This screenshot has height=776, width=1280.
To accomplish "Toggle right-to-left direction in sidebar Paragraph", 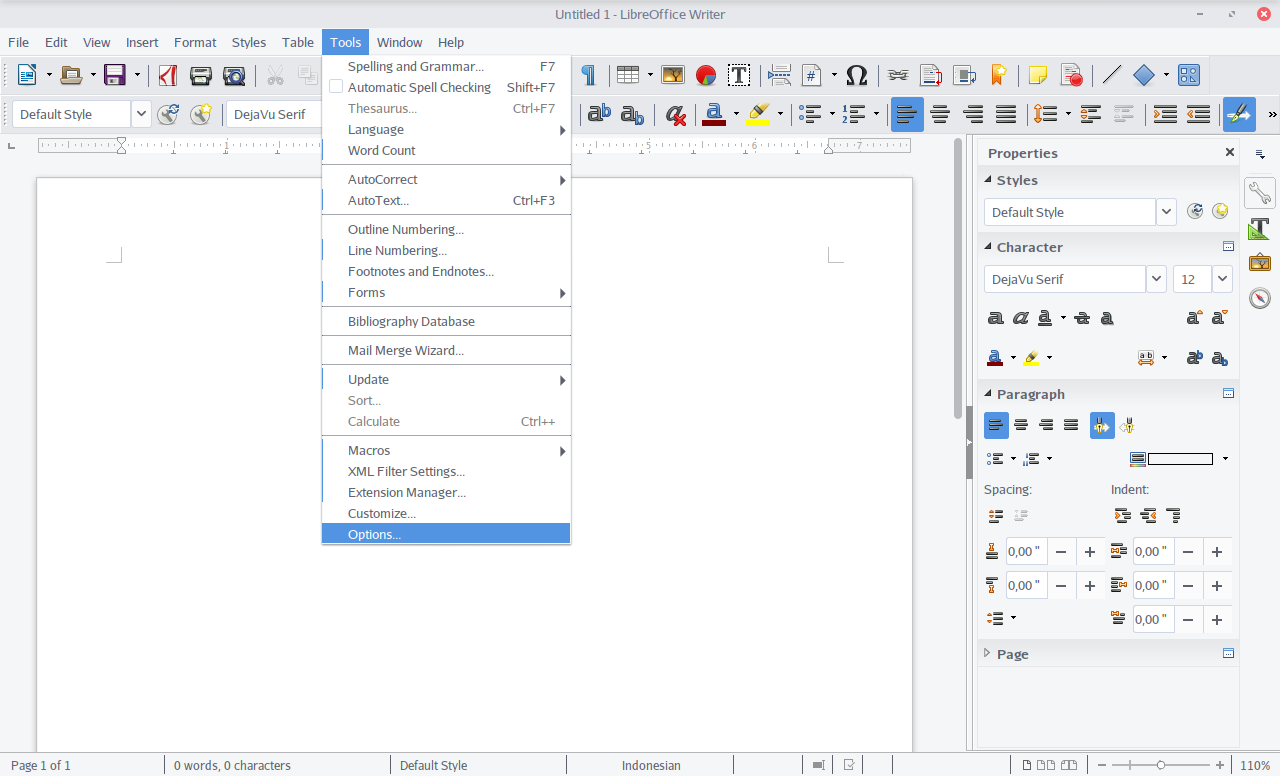I will [x=1128, y=425].
